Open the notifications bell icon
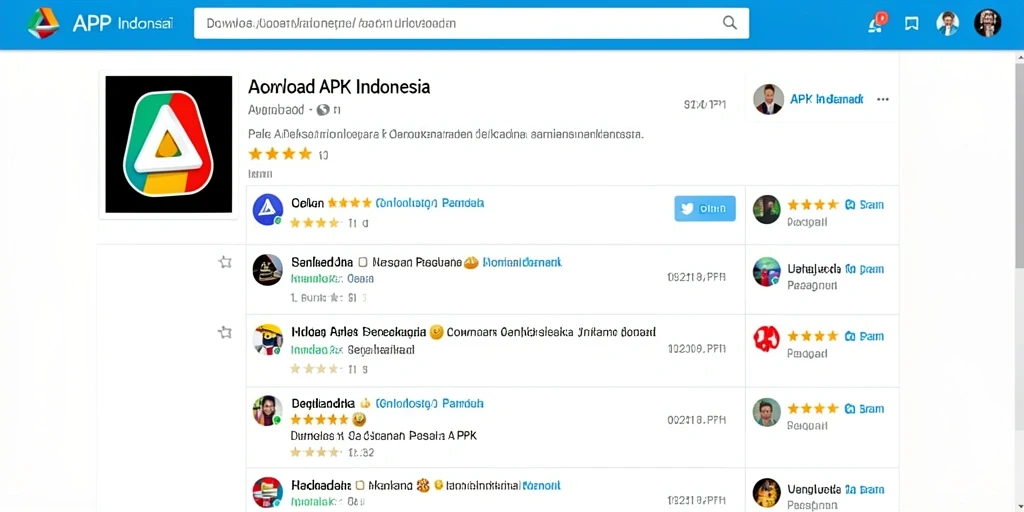This screenshot has width=1024, height=512. (x=876, y=24)
